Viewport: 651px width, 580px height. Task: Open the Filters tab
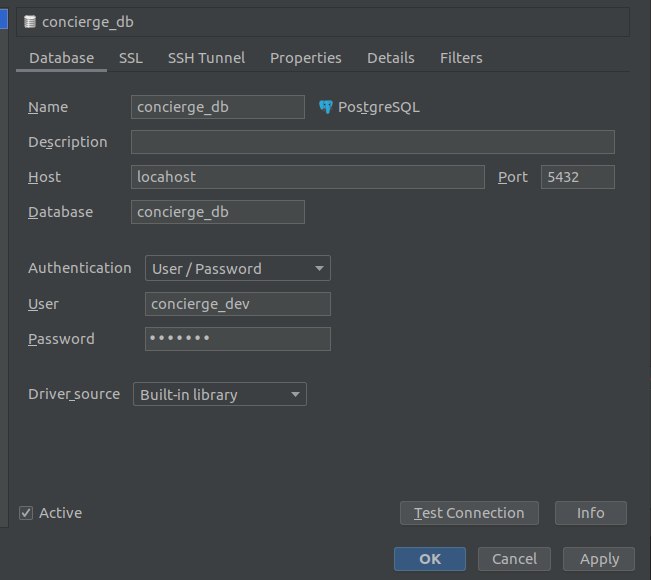(x=461, y=58)
